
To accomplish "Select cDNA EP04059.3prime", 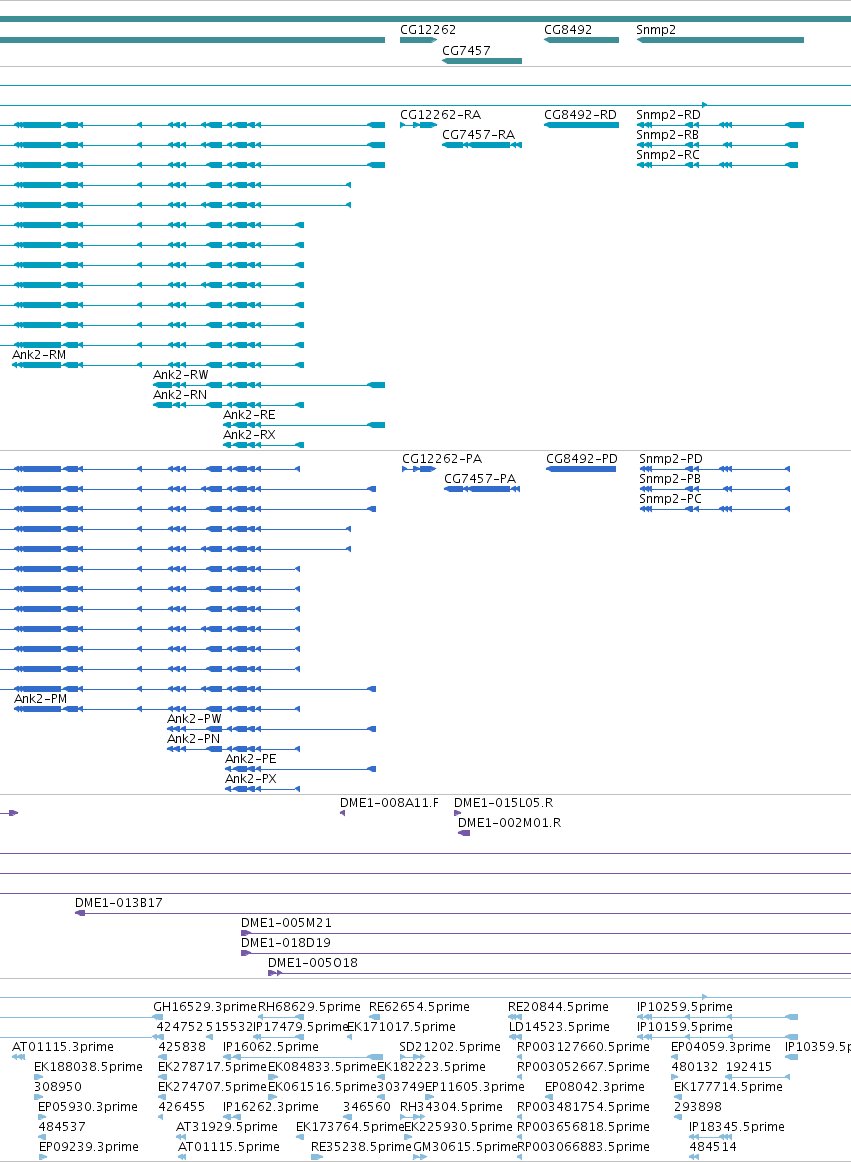I will click(721, 1046).
